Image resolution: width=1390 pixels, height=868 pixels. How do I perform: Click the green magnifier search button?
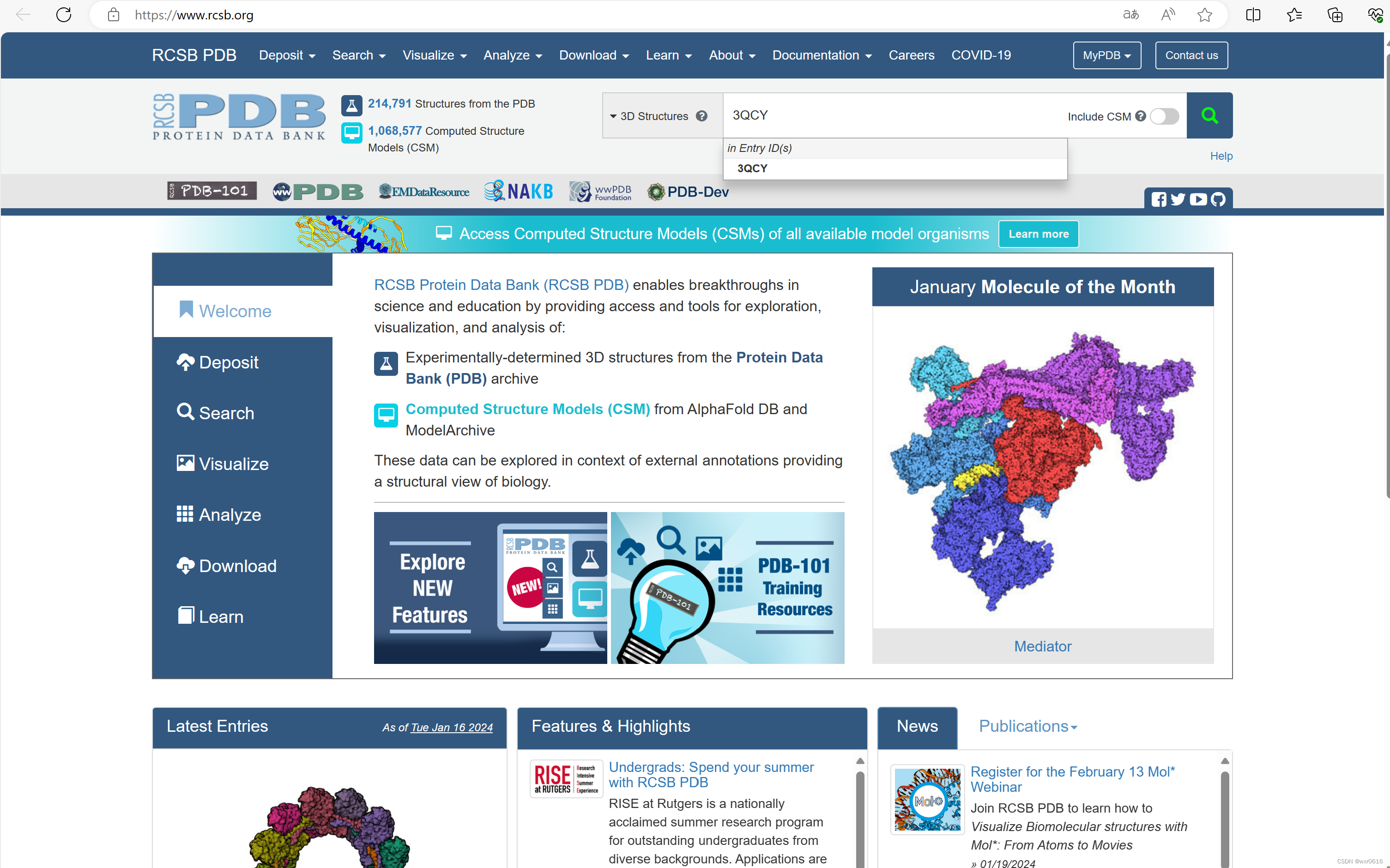point(1209,115)
